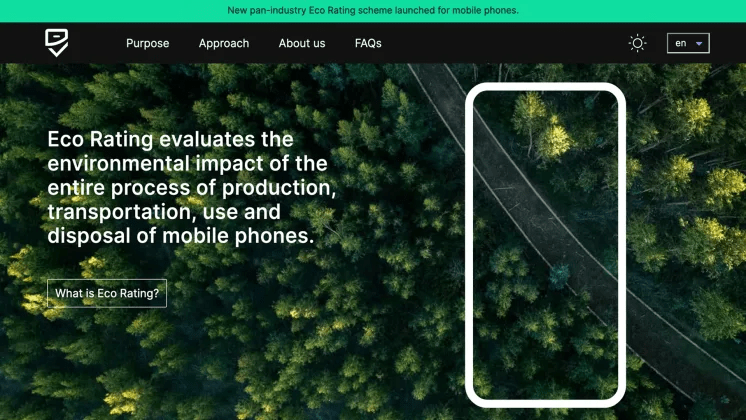Click the white phone frame image

(x=545, y=245)
